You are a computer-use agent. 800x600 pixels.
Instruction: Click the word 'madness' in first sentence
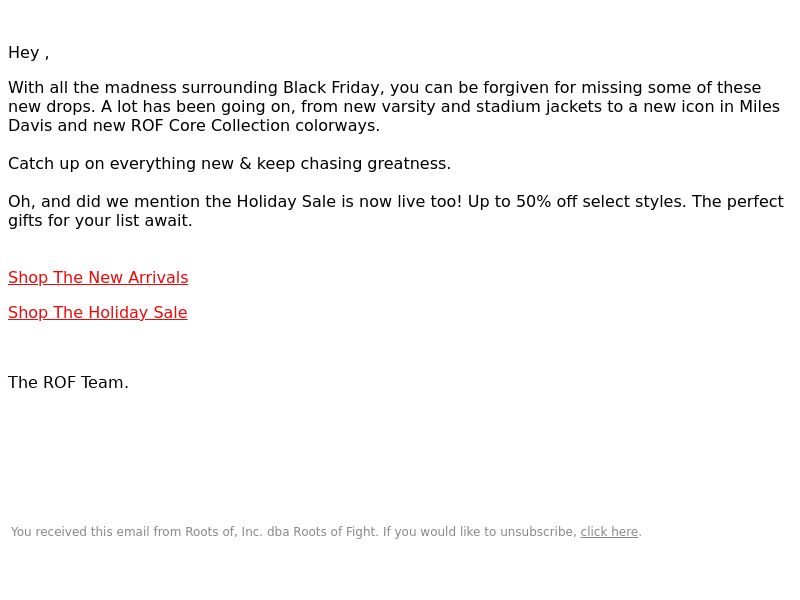click(x=140, y=87)
